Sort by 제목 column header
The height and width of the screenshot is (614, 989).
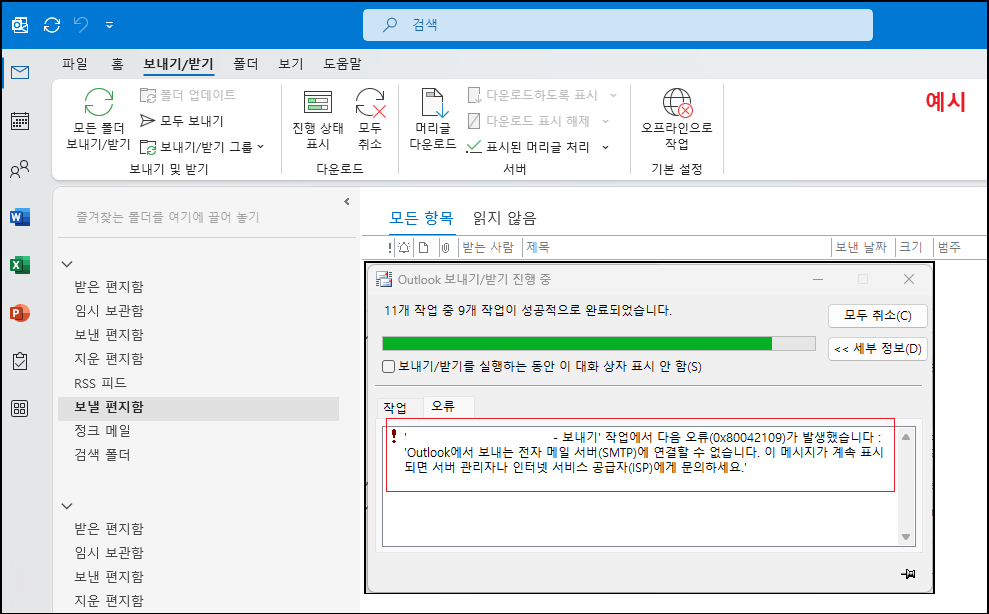coord(537,247)
